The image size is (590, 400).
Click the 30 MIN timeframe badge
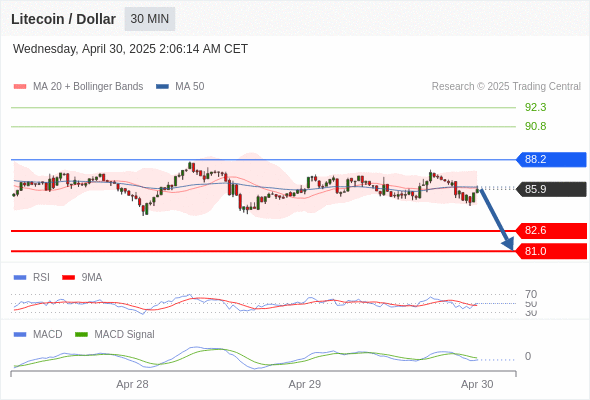pos(150,19)
